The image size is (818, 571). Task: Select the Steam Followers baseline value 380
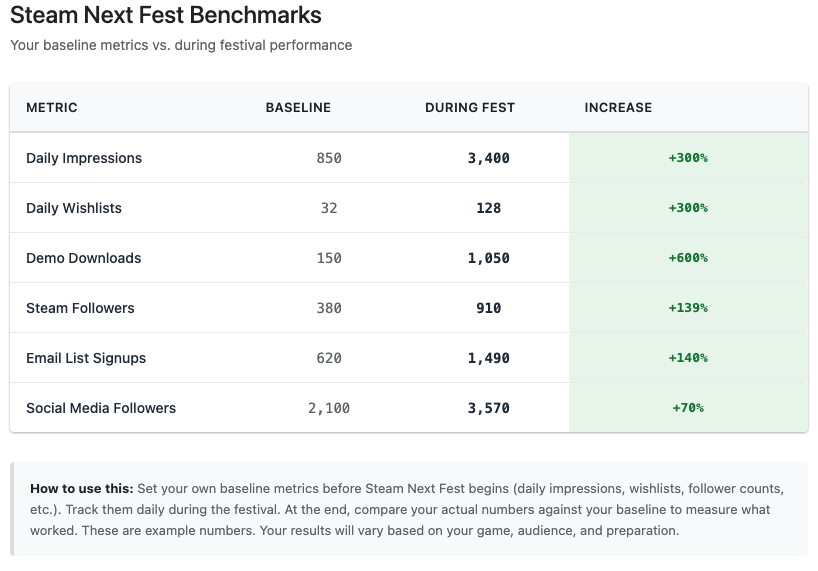[x=329, y=308]
